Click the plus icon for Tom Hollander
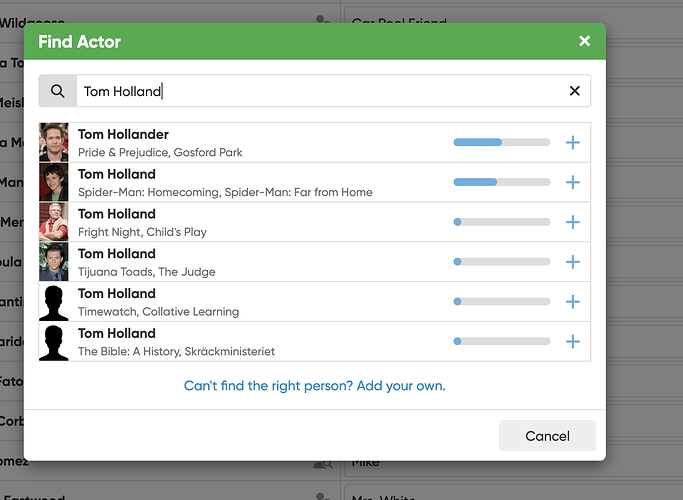683x500 pixels. point(573,143)
